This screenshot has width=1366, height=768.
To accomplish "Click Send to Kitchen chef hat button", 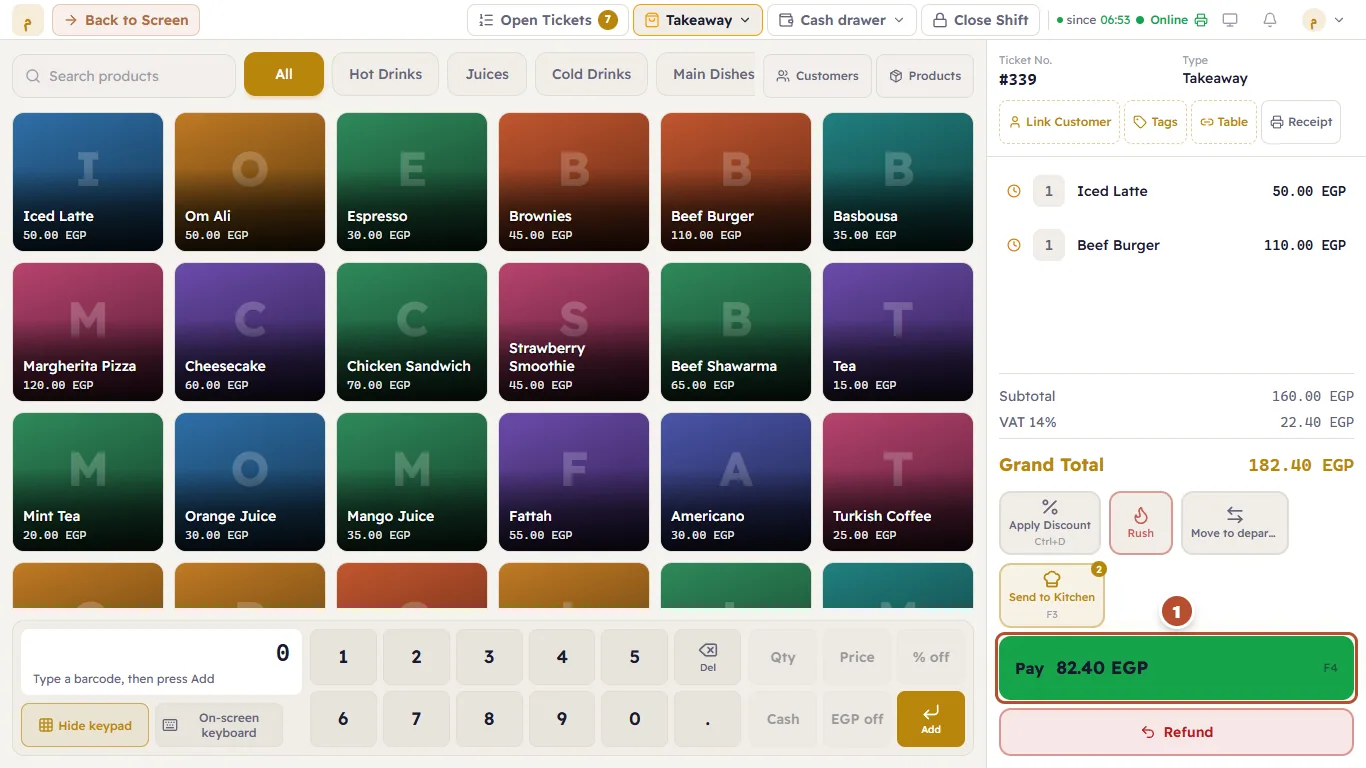I will coord(1052,595).
